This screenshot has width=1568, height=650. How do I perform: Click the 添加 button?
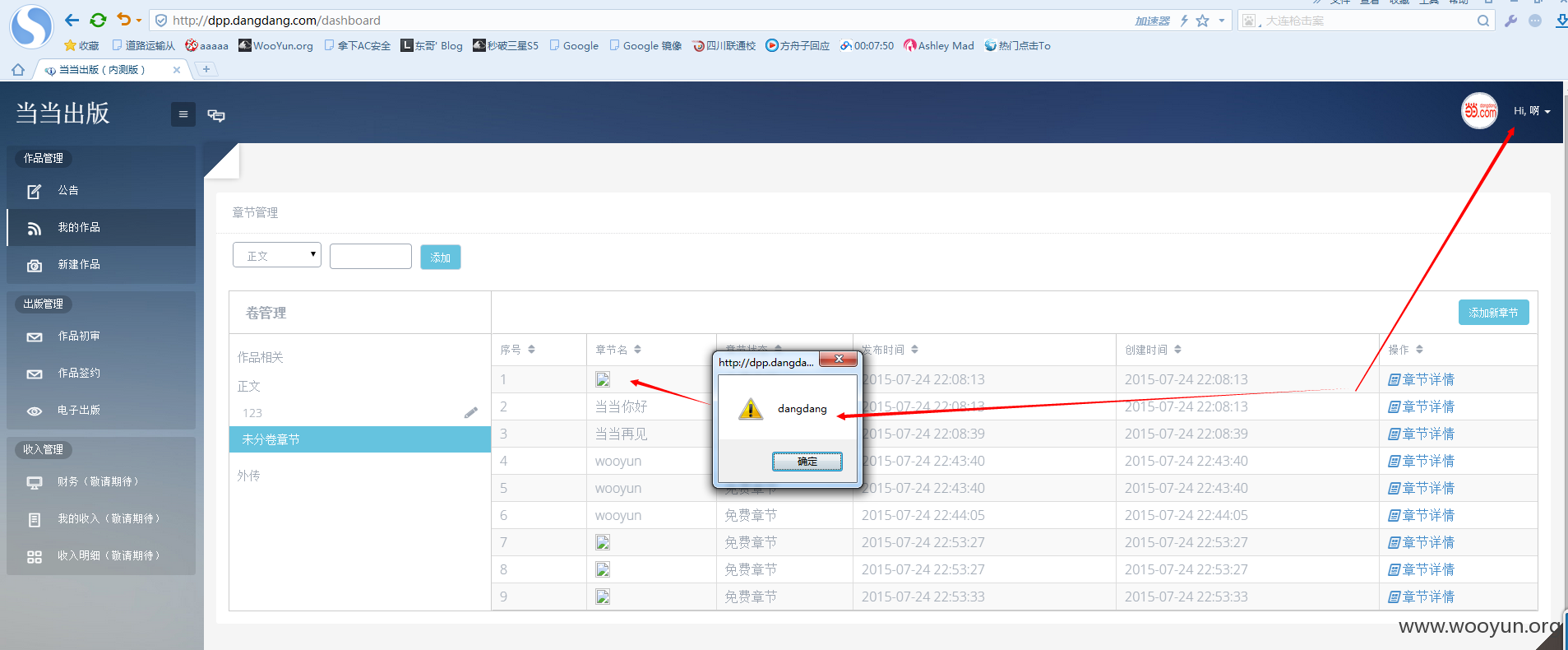pos(441,257)
